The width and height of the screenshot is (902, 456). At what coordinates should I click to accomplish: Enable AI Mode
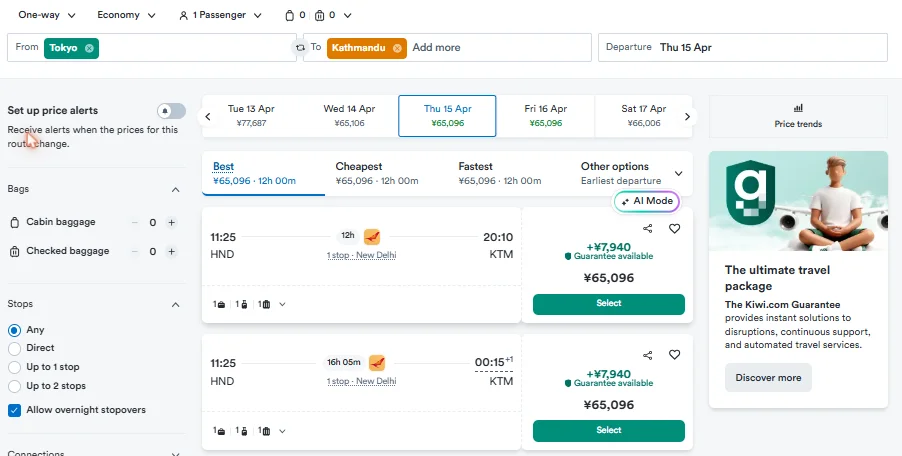[x=647, y=201]
